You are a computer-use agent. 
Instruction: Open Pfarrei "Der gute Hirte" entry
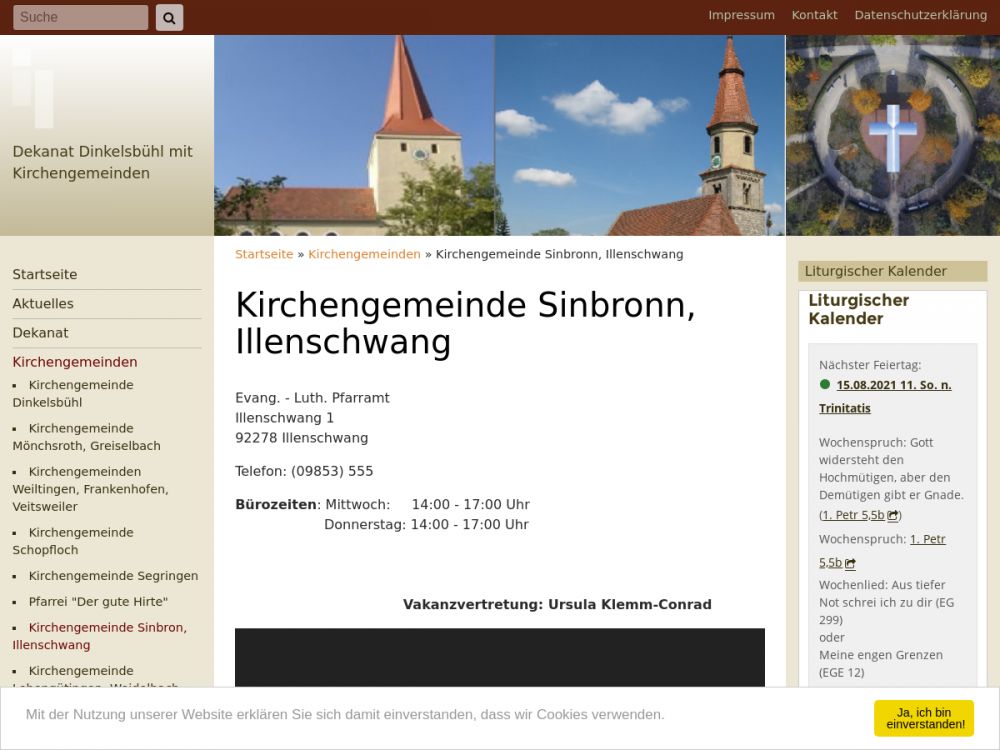pos(98,602)
